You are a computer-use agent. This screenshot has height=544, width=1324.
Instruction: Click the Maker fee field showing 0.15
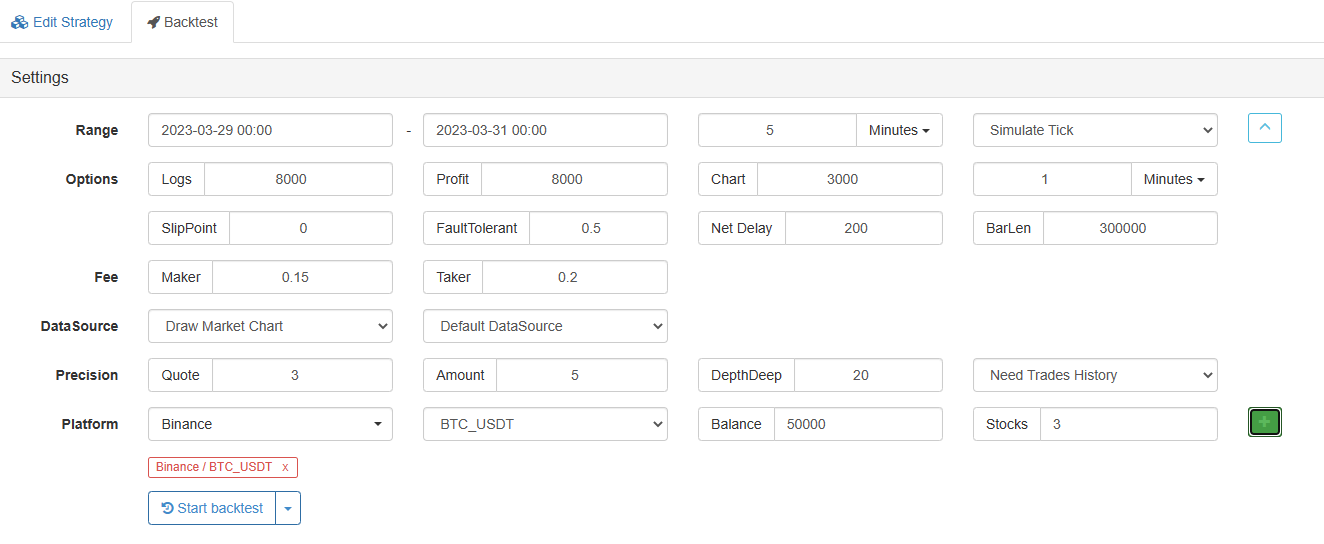301,277
